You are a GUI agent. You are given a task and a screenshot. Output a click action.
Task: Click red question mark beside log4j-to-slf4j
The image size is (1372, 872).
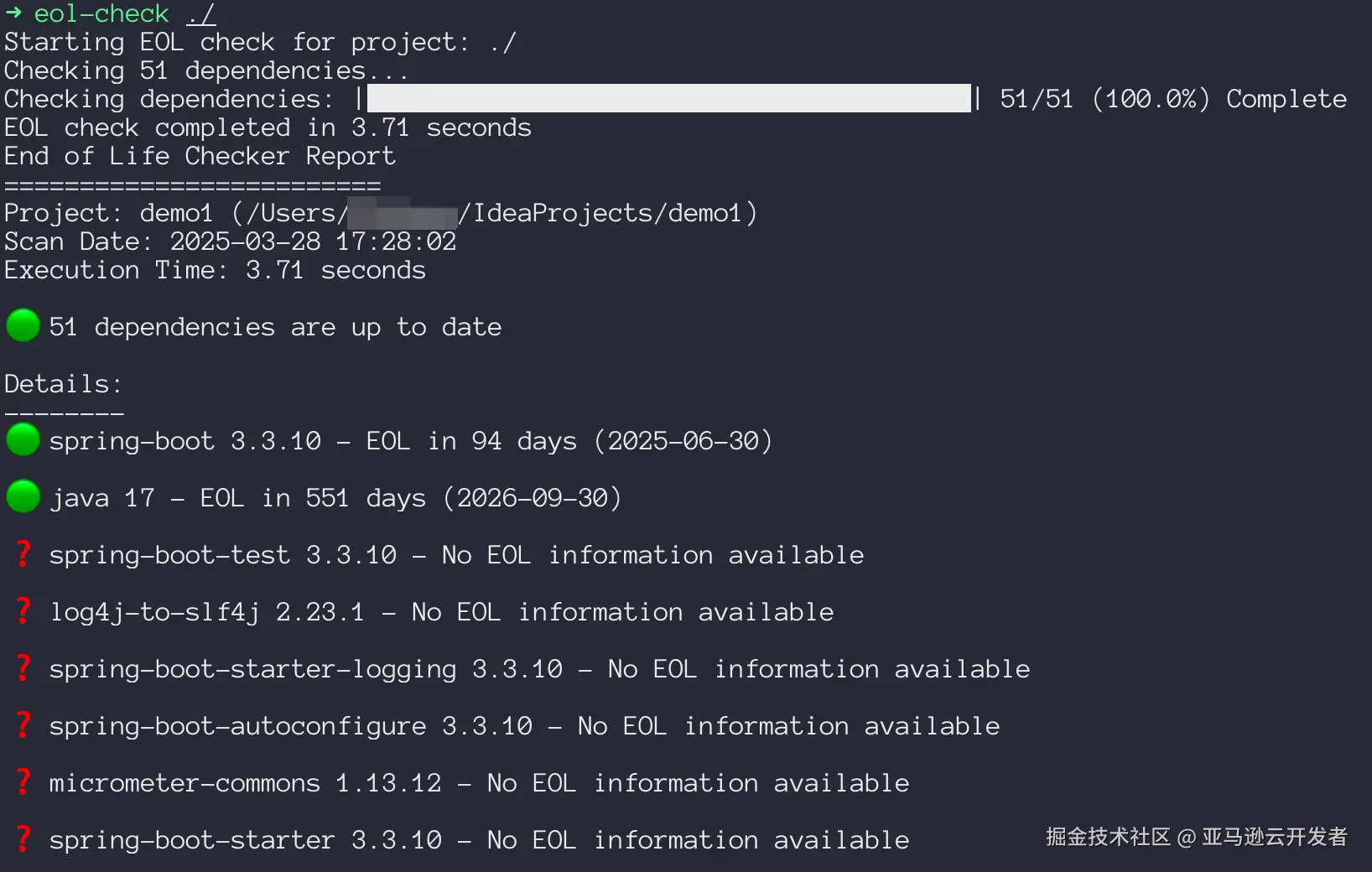23,610
